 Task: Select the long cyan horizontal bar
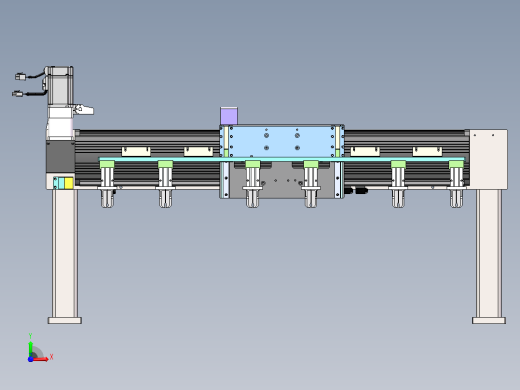[x=282, y=159]
